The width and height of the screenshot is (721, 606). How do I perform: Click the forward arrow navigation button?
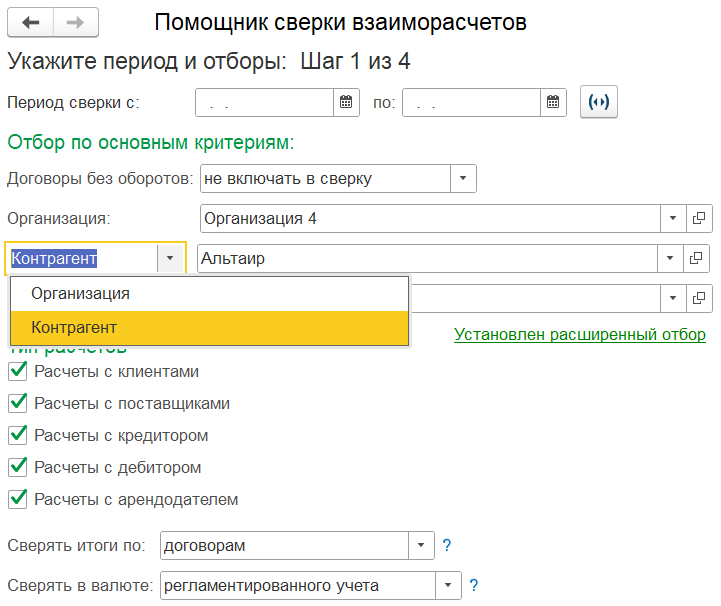click(x=76, y=22)
